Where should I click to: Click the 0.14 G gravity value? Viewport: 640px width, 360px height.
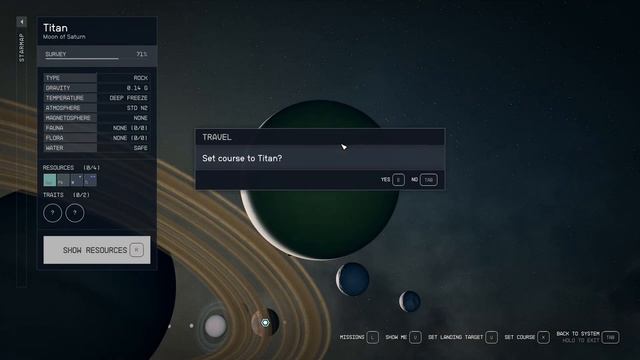[x=137, y=88]
